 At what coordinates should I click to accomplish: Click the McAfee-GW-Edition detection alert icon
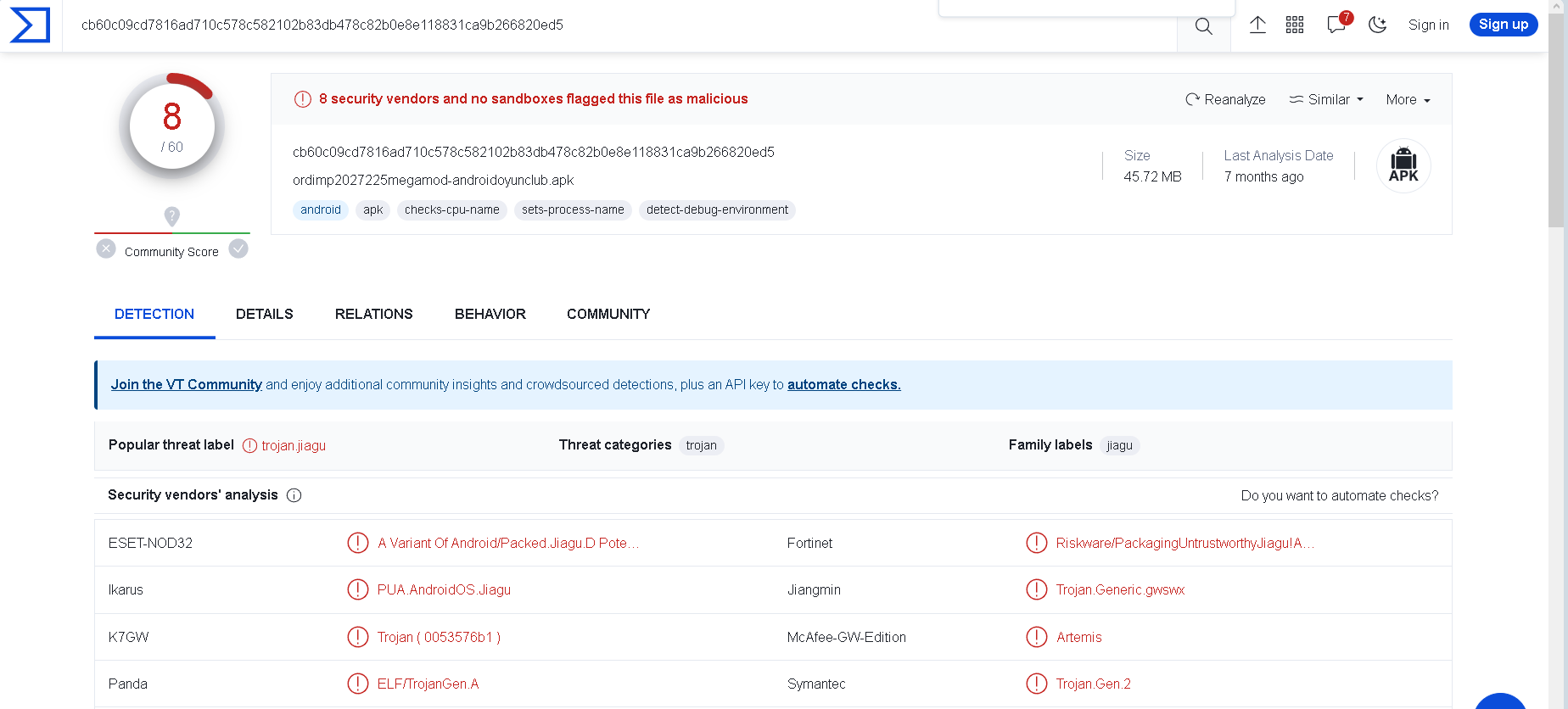click(x=1037, y=637)
